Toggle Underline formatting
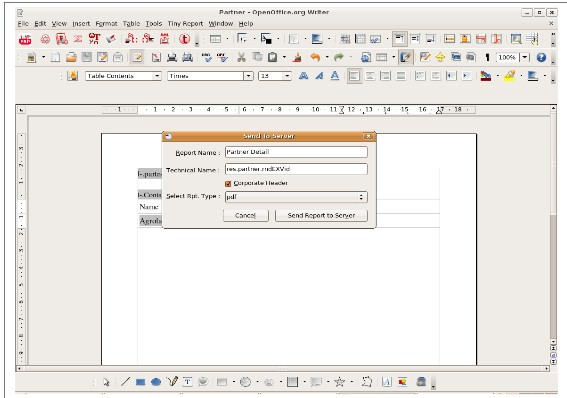567x398 pixels. 335,76
